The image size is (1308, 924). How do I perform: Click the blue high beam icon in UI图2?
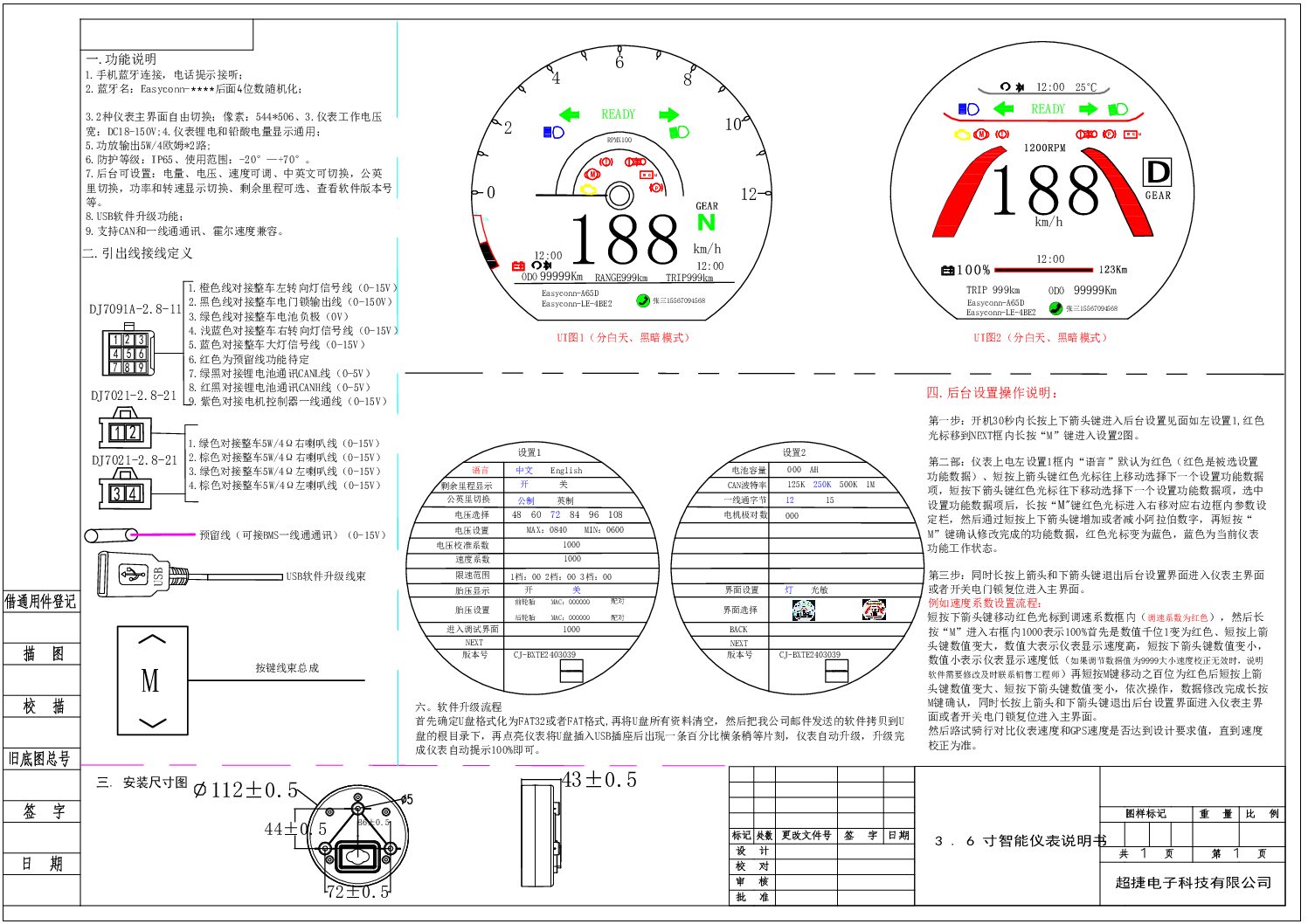coord(968,109)
